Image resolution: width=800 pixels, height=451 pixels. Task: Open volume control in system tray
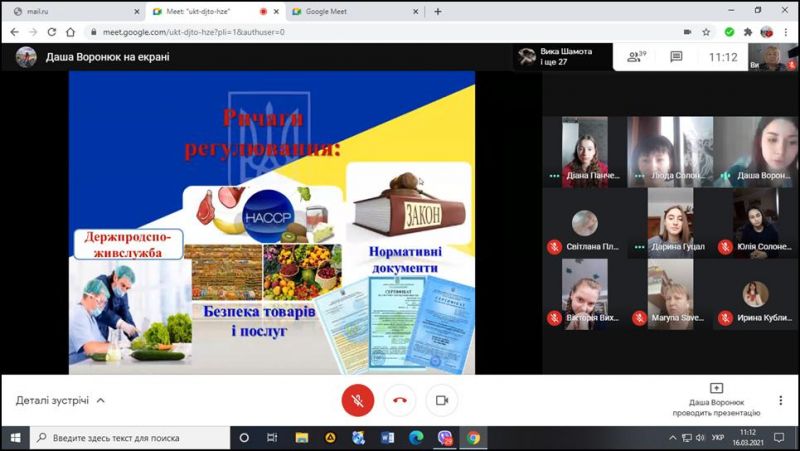700,438
